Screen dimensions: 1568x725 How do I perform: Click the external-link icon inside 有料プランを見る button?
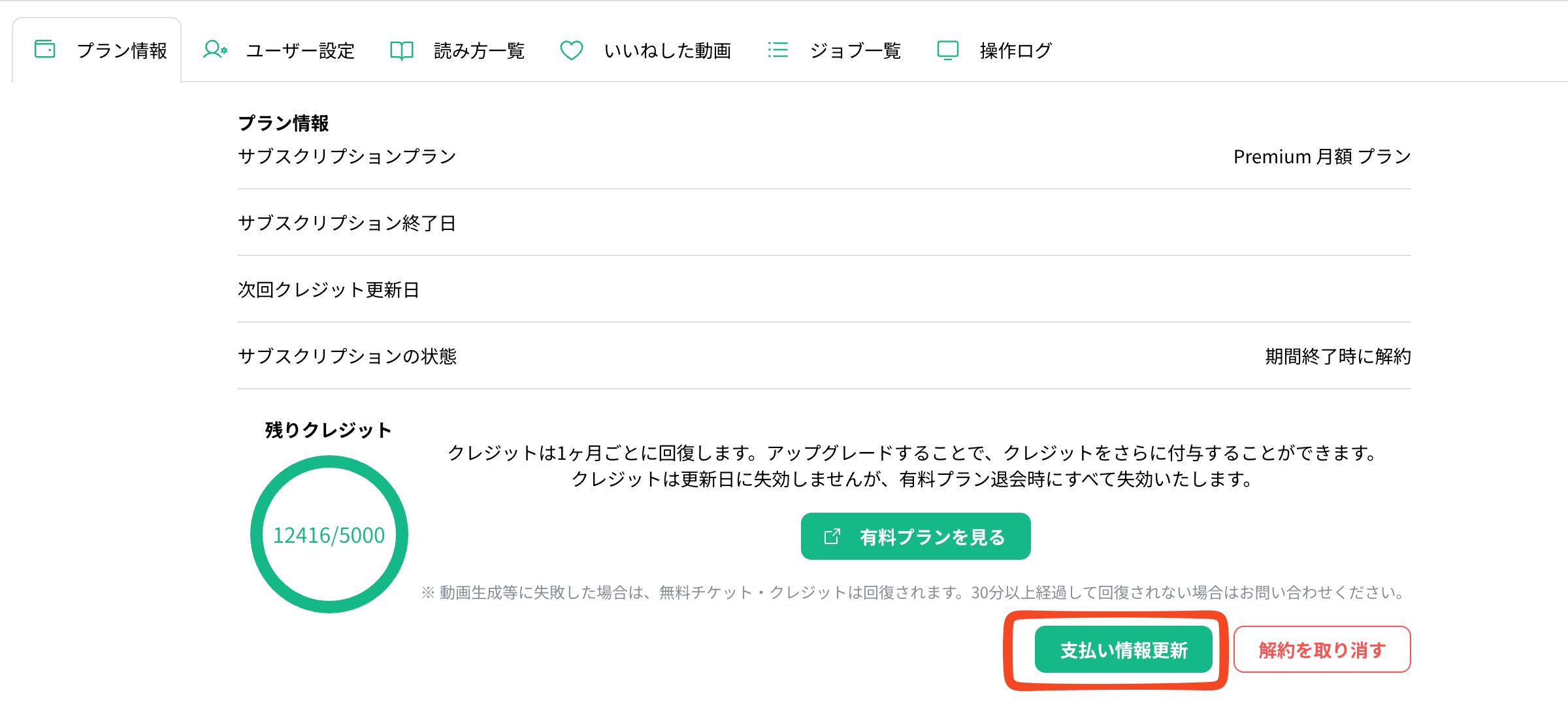pyautogui.click(x=830, y=536)
